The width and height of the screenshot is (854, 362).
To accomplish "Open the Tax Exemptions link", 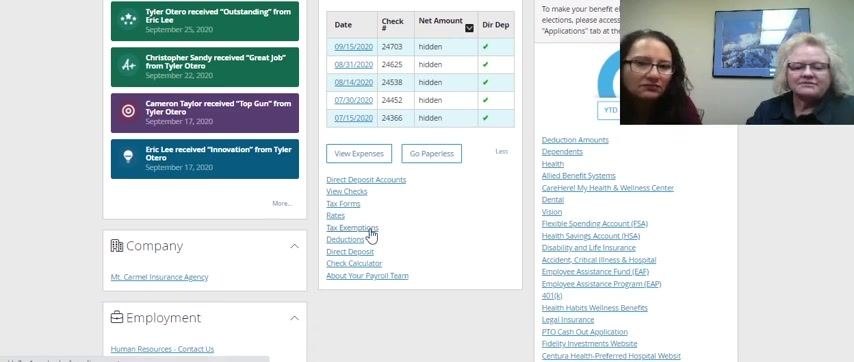I will coord(352,228).
